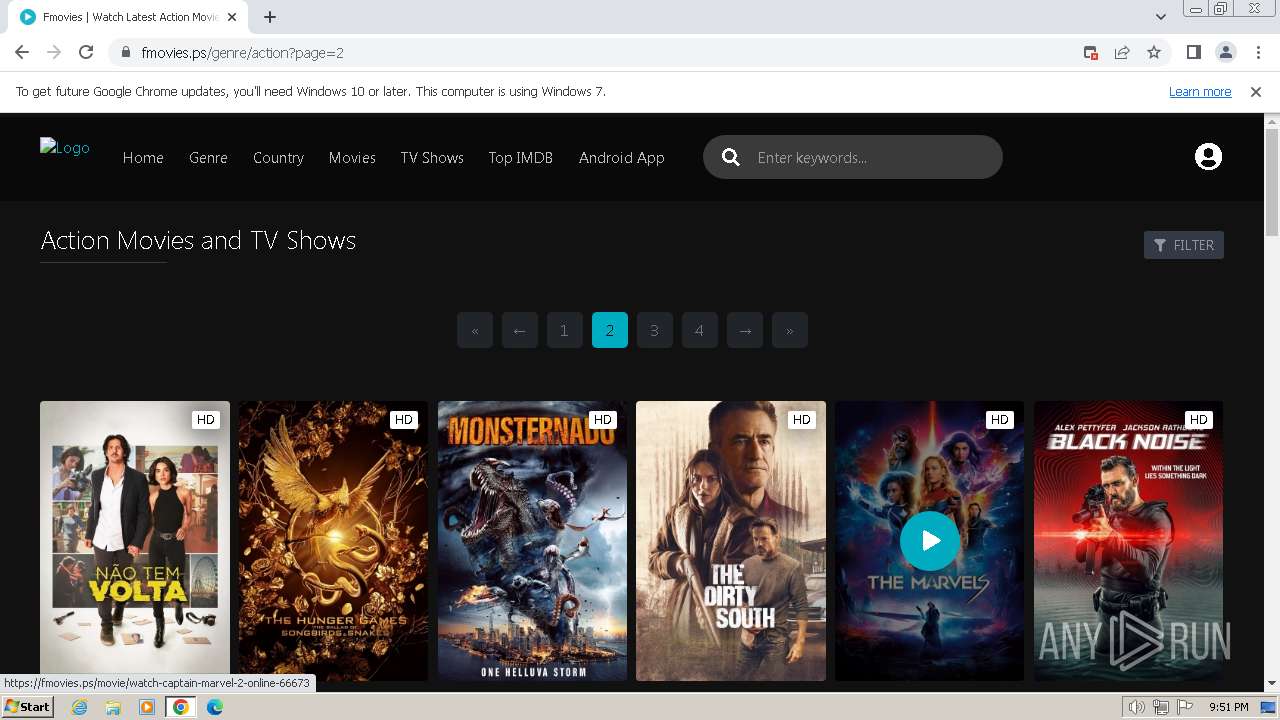
Task: Click the search magnifier icon
Action: click(731, 158)
